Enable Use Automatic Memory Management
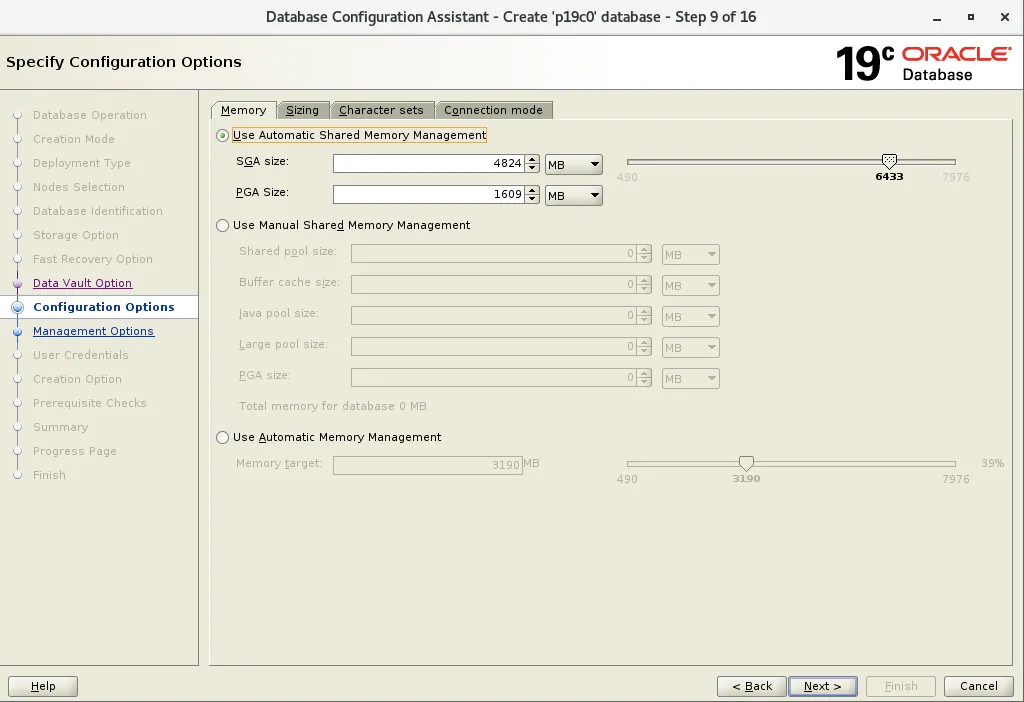Viewport: 1024px width, 702px height. coord(221,437)
